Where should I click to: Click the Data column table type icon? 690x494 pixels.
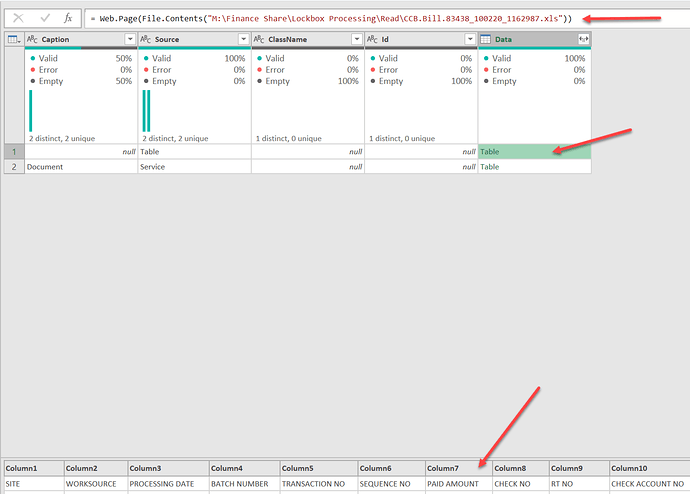(485, 39)
